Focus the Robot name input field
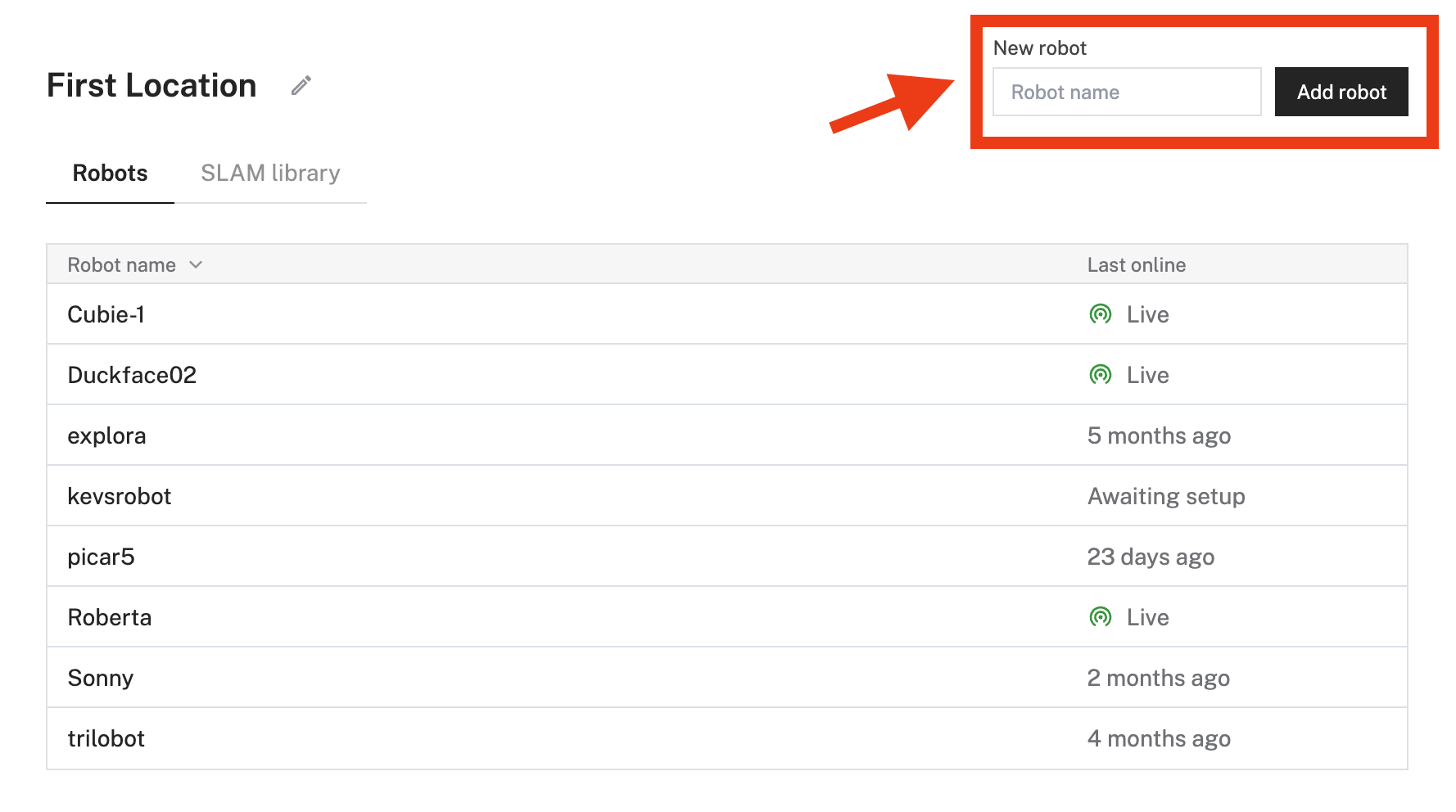The width and height of the screenshot is (1456, 812). (1127, 92)
